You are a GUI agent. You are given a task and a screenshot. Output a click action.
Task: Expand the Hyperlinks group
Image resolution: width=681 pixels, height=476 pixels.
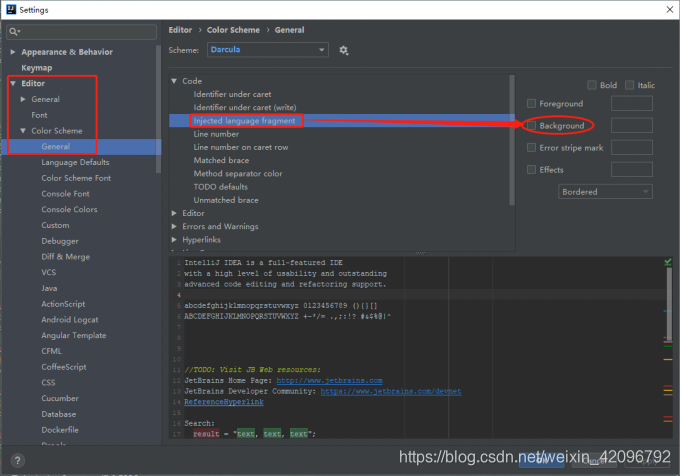(174, 239)
